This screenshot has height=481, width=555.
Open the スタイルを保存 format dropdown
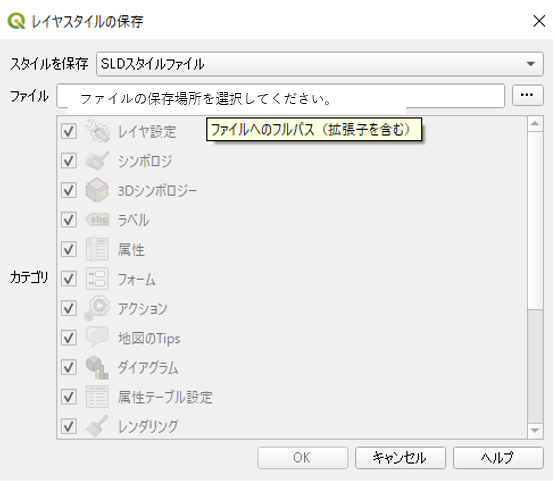pos(320,64)
